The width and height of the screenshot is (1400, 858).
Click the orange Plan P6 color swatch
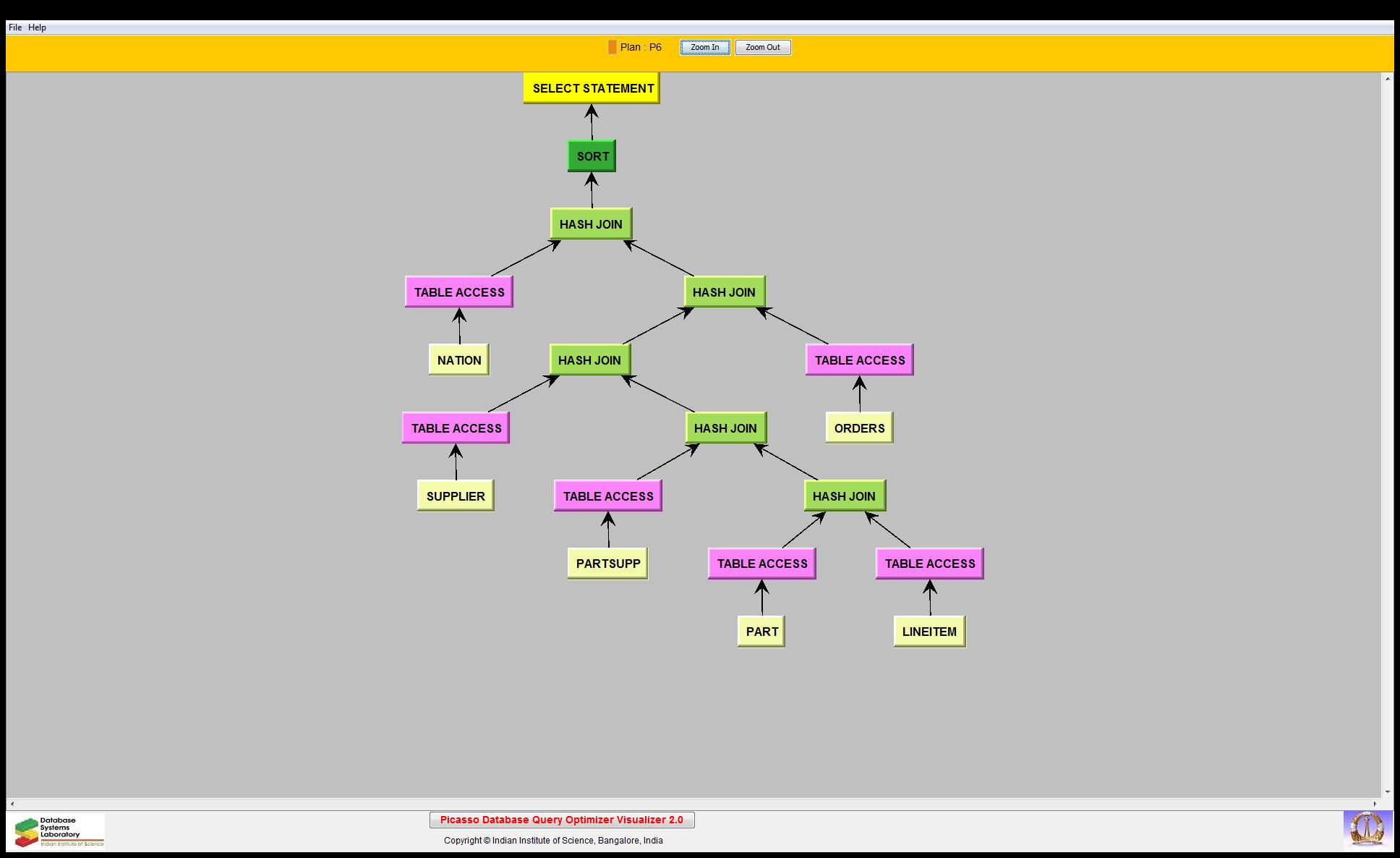[x=612, y=47]
